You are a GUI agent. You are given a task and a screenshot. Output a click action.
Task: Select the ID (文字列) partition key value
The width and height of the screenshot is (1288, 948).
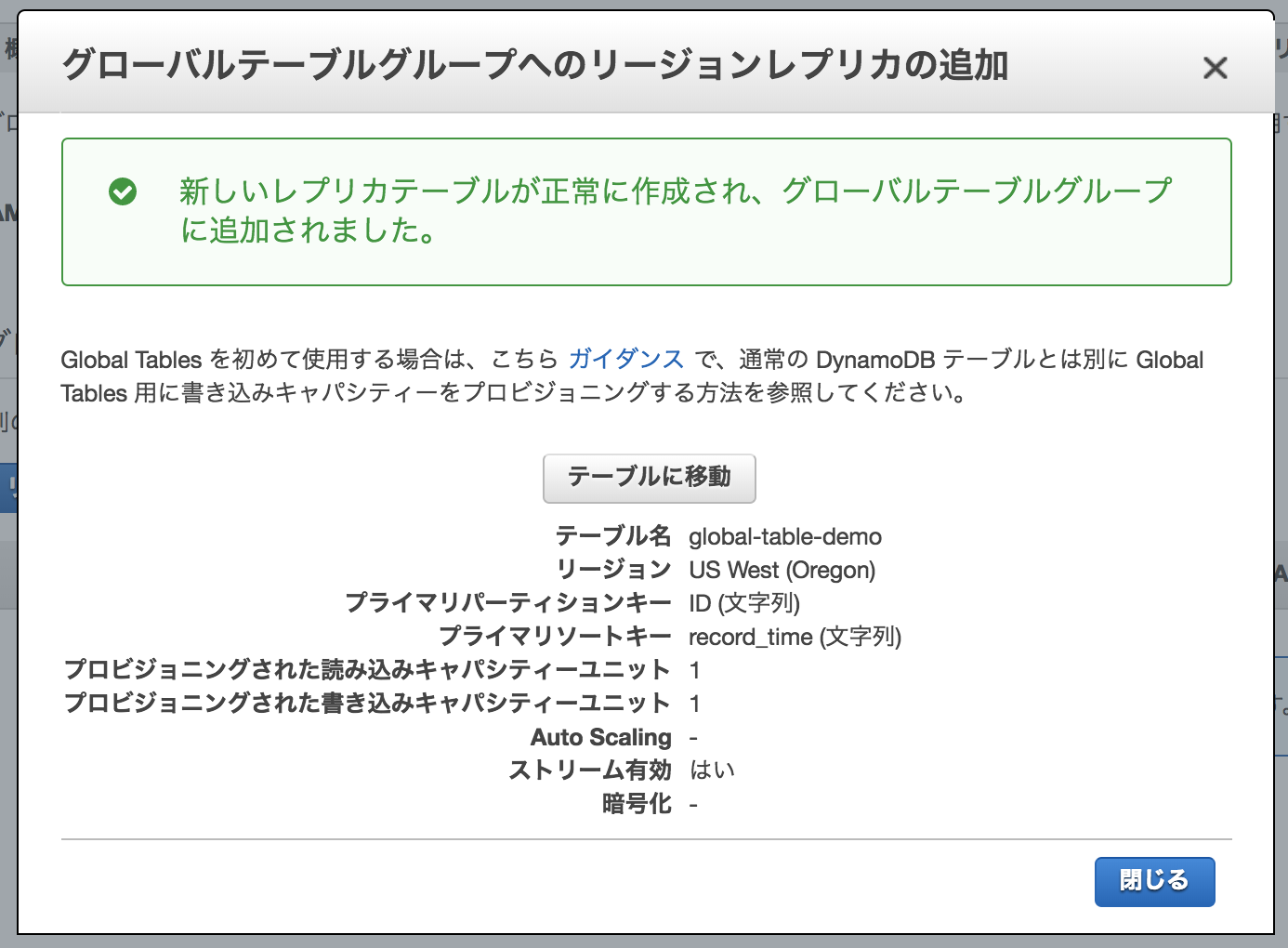[744, 603]
